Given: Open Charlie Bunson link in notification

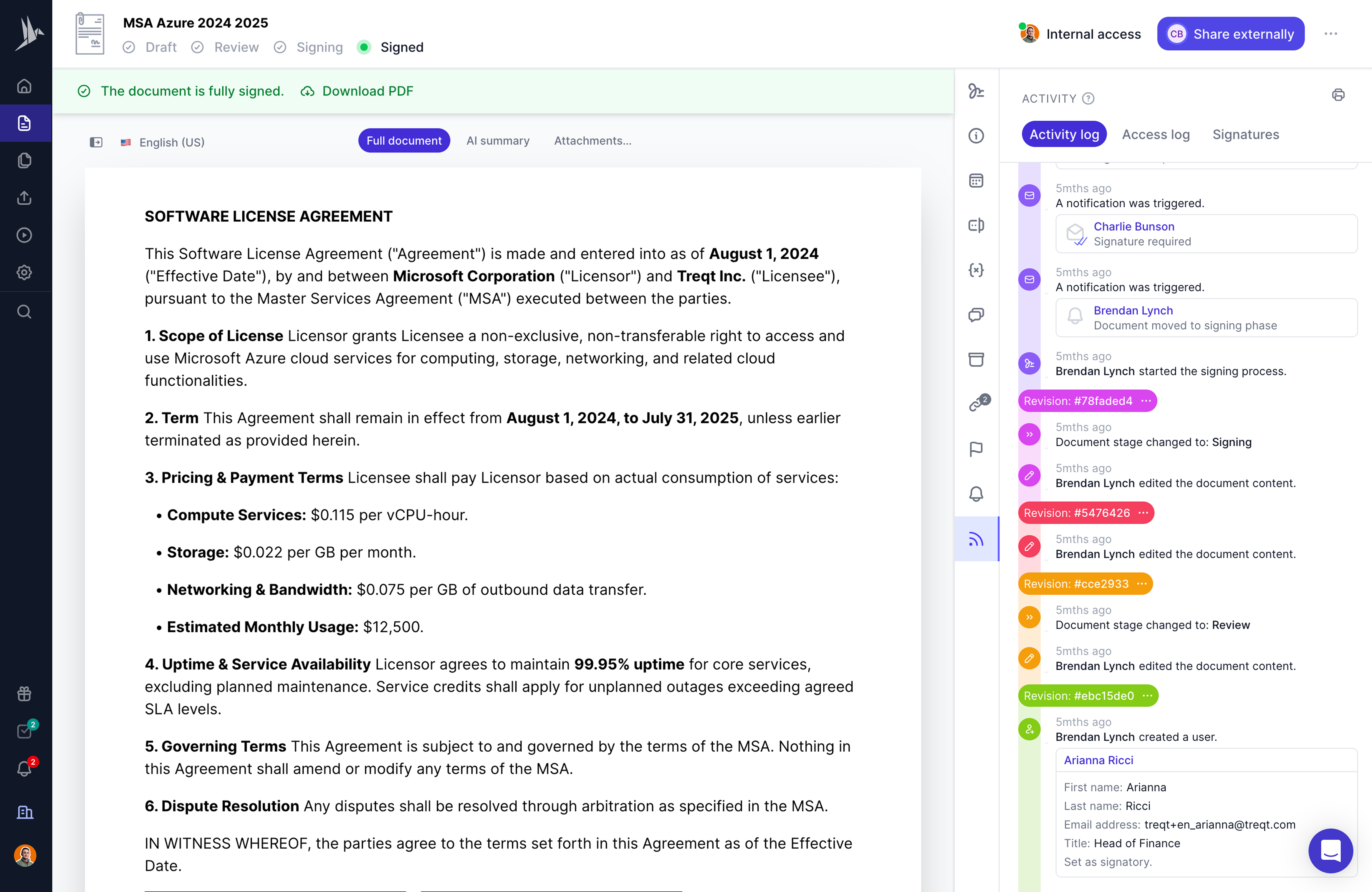Looking at the screenshot, I should coord(1133,226).
